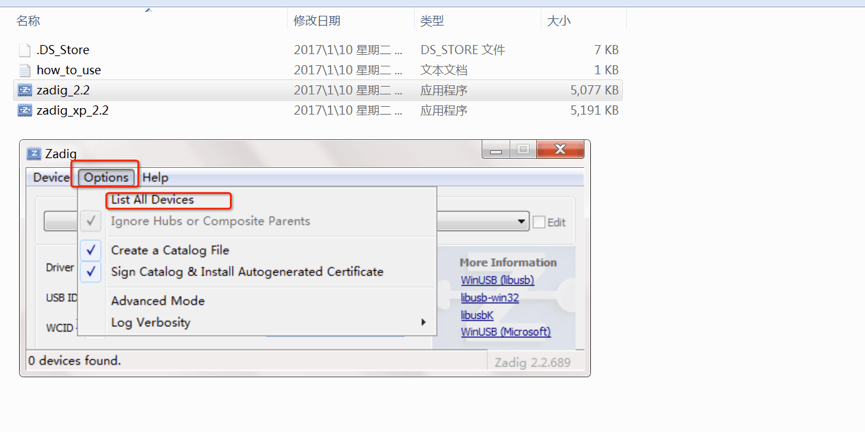The width and height of the screenshot is (865, 432).
Task: Minimize the Zadig window
Action: [495, 149]
